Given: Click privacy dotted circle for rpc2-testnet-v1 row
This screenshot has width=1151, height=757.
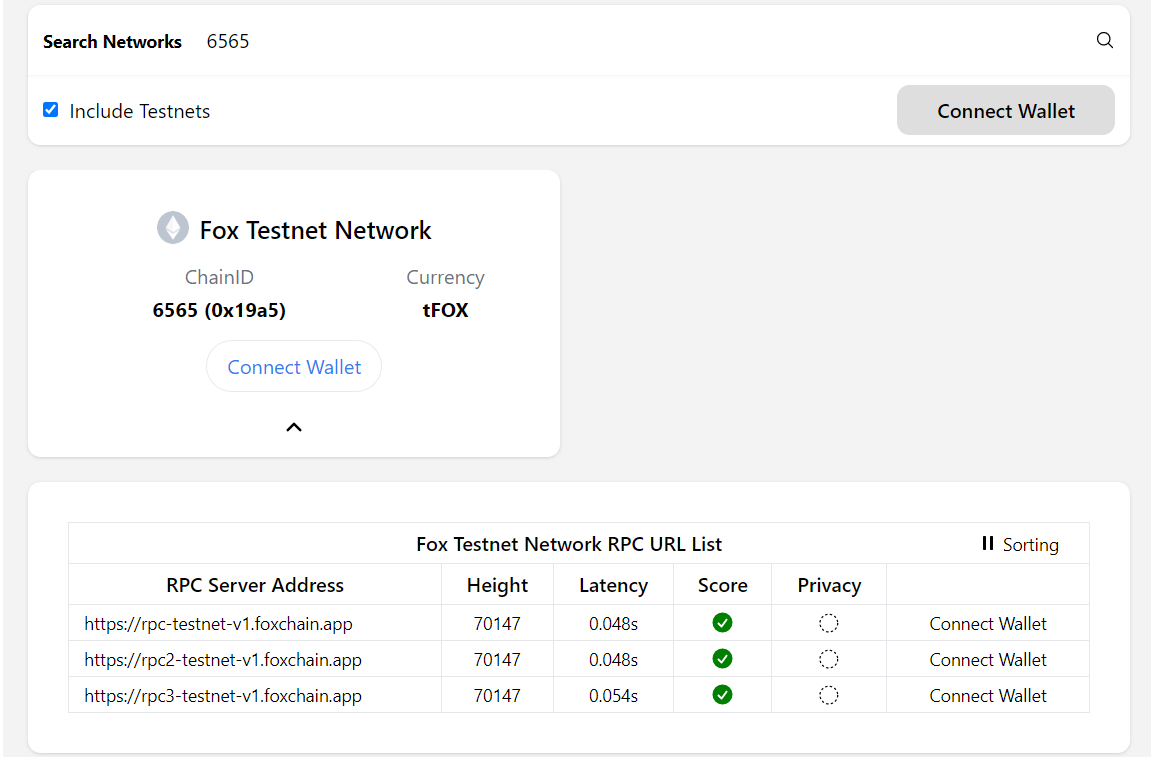Looking at the screenshot, I should [x=829, y=659].
